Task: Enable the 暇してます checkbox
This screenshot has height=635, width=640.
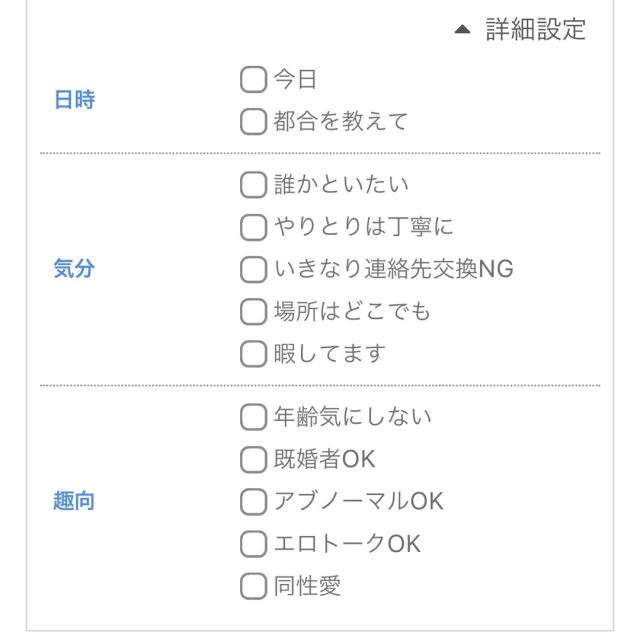Action: coord(254,353)
